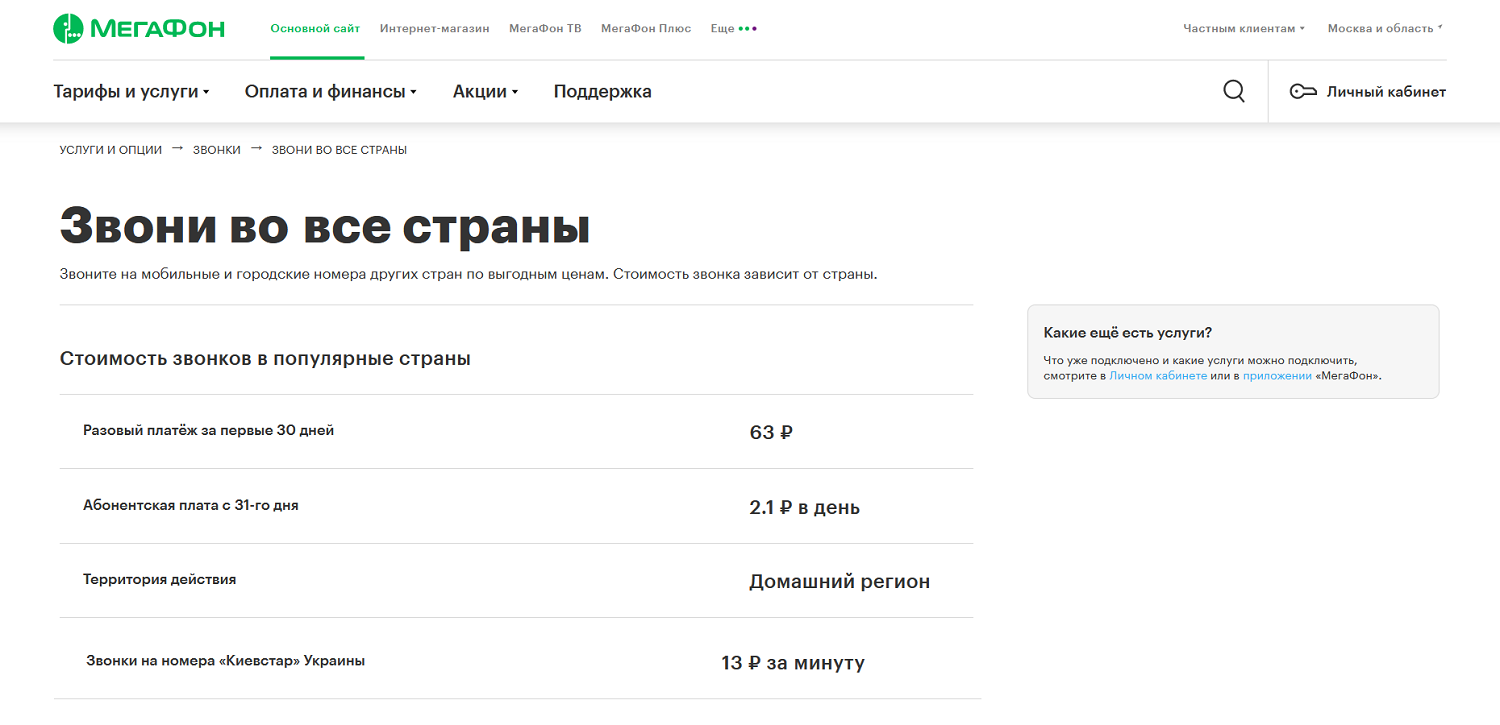Expand Оплата и финансы menu
The width and height of the screenshot is (1500, 725).
click(330, 92)
